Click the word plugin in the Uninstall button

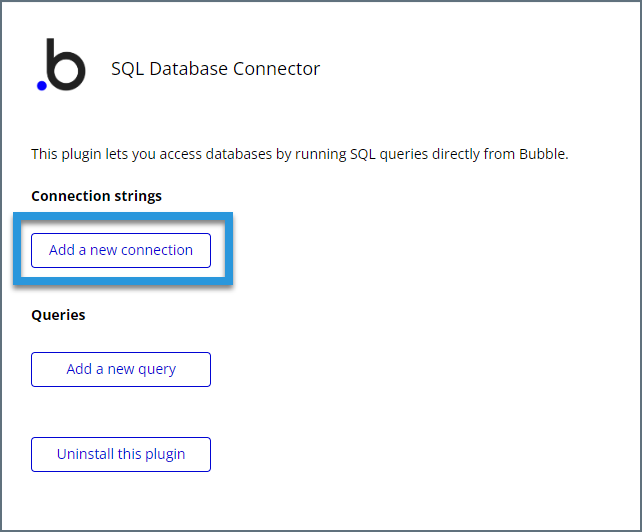165,455
